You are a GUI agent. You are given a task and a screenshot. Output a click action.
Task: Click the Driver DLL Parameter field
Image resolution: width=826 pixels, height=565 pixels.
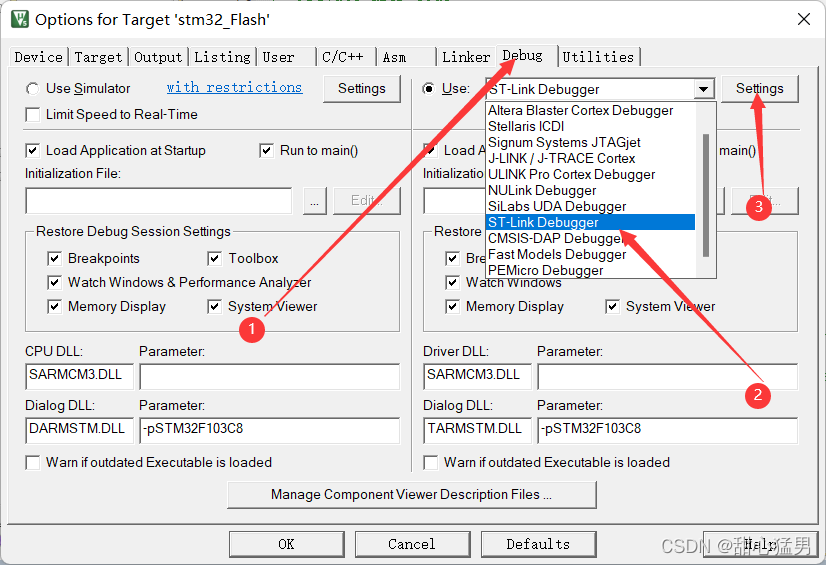(667, 376)
